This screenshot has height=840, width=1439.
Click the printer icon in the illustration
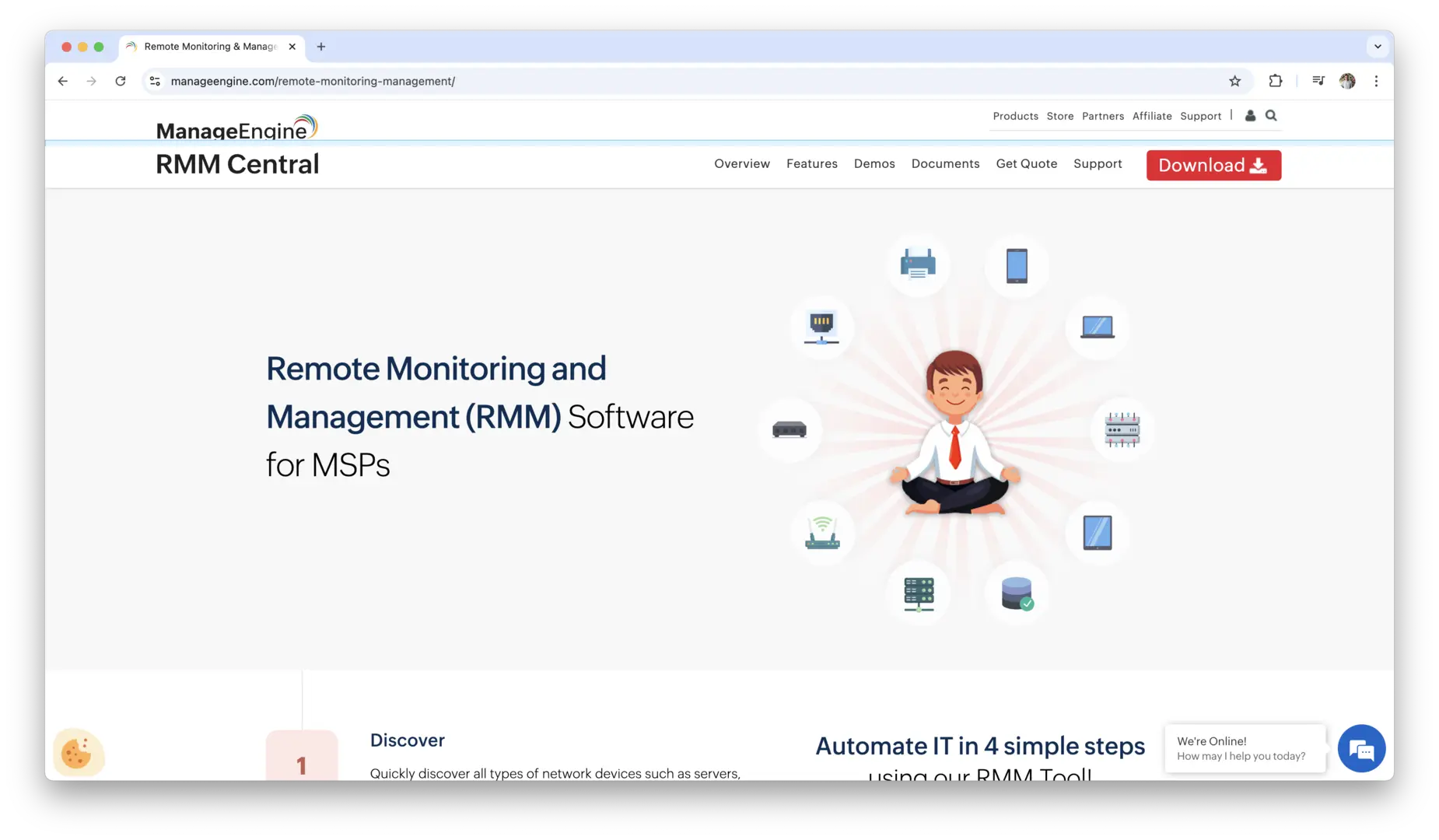pos(918,264)
